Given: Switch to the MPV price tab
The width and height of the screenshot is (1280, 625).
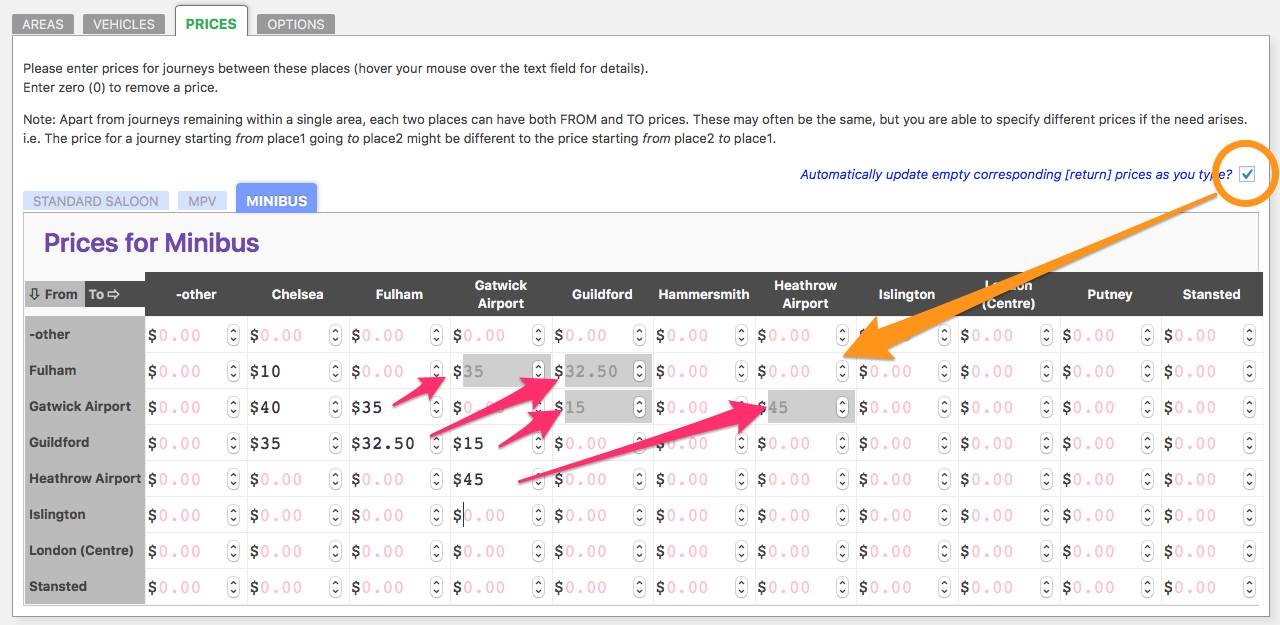Looking at the screenshot, I should tap(203, 201).
